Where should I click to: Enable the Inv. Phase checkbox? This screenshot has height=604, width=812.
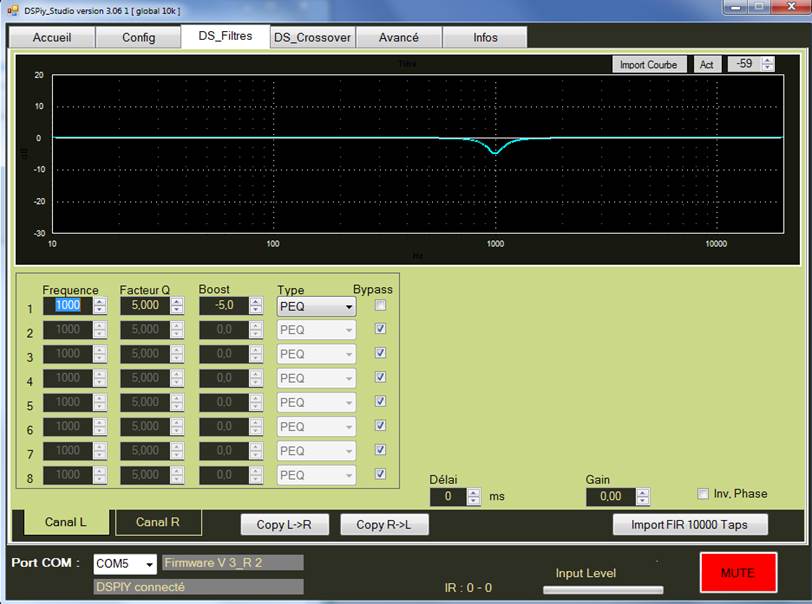(703, 494)
